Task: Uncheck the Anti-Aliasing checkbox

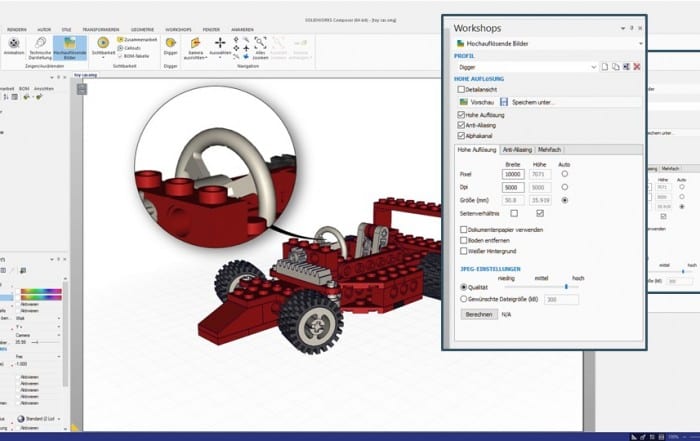Action: [461, 125]
